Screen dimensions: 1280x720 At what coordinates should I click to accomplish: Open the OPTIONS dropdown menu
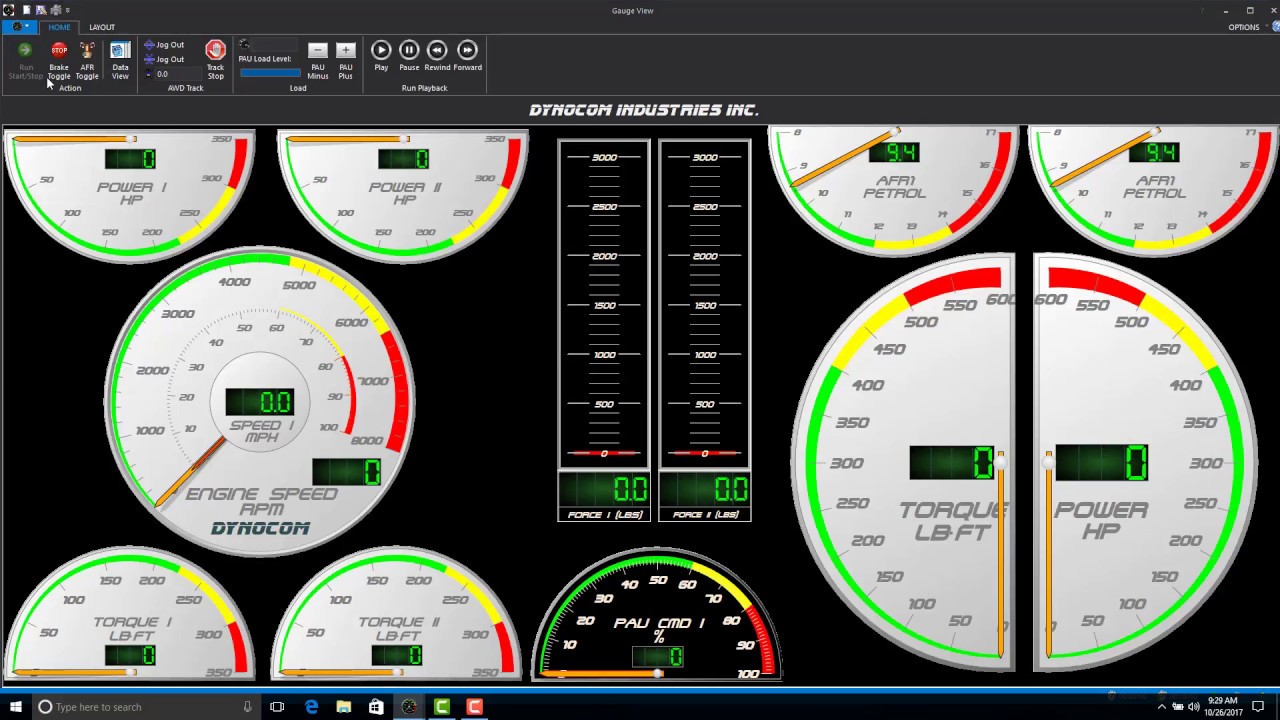1247,27
